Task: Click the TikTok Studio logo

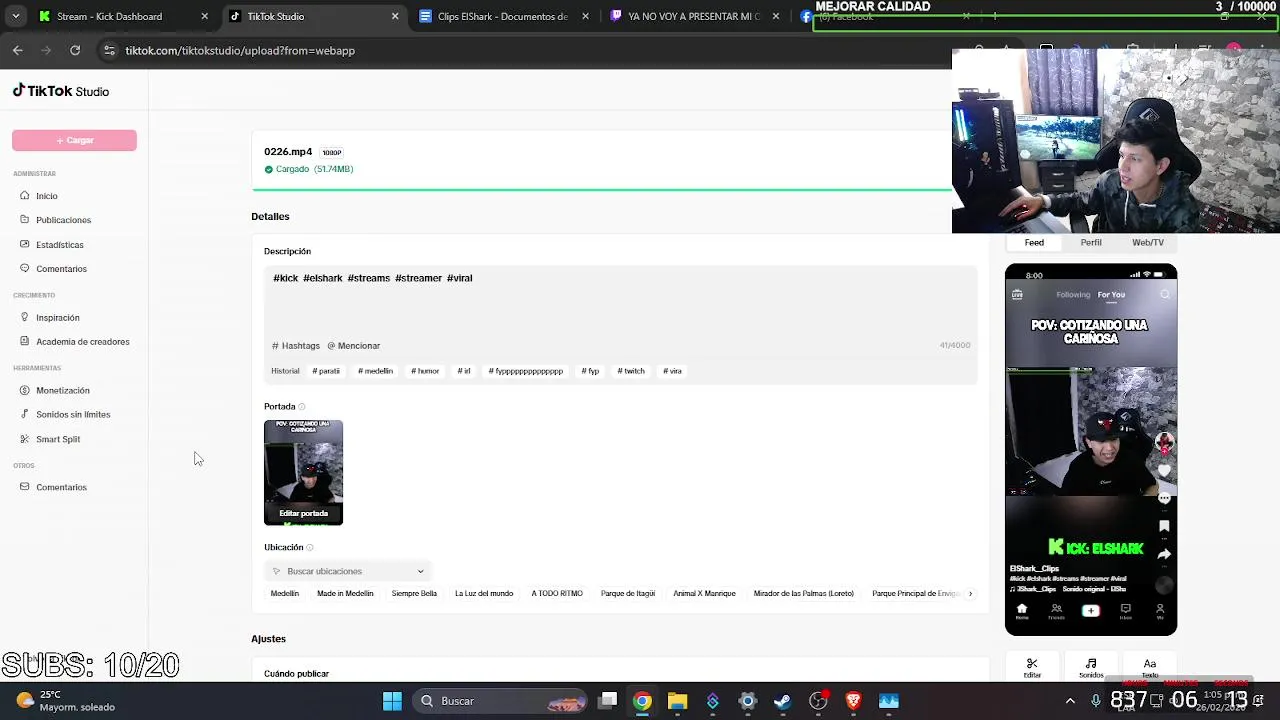Action: click(61, 91)
